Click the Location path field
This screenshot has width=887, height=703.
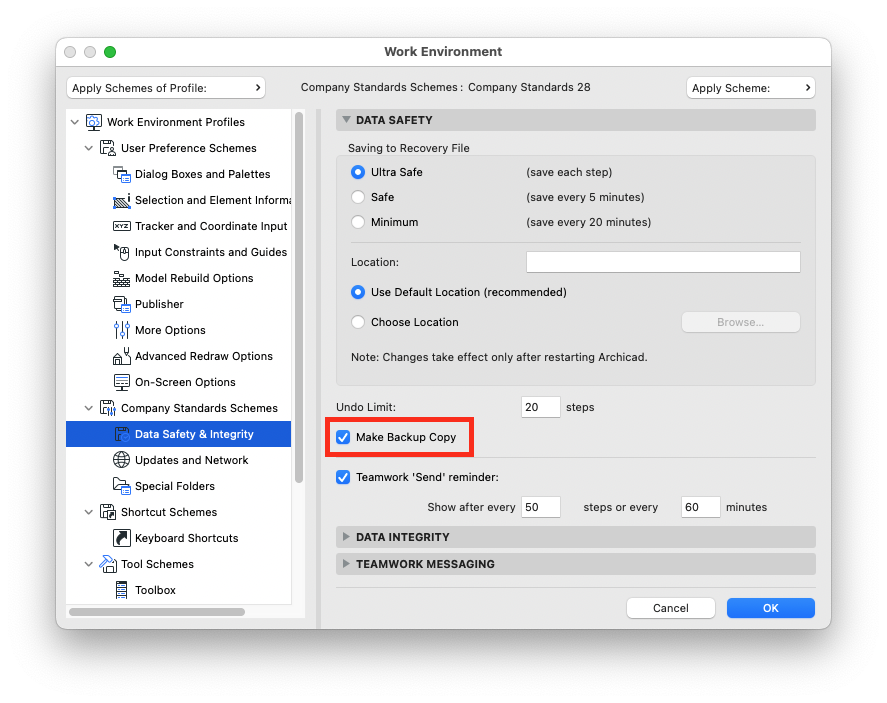(663, 262)
